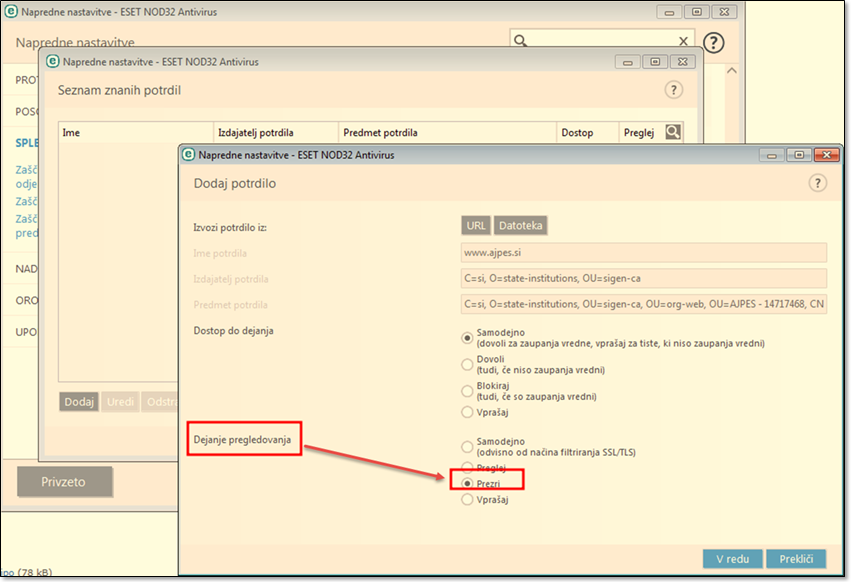Click the Dostop do dejanja label
The image size is (851, 582).
233,331
